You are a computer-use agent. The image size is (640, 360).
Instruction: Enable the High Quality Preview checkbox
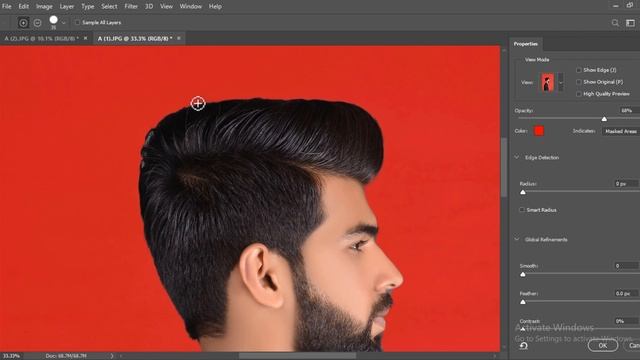click(578, 94)
